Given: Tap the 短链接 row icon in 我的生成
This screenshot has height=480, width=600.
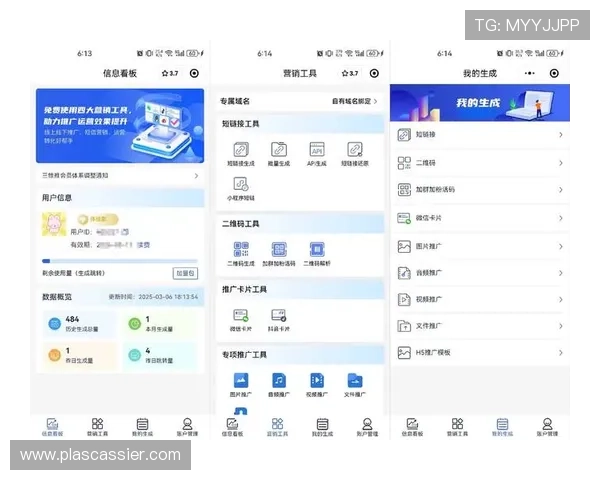Looking at the screenshot, I should click(x=404, y=135).
